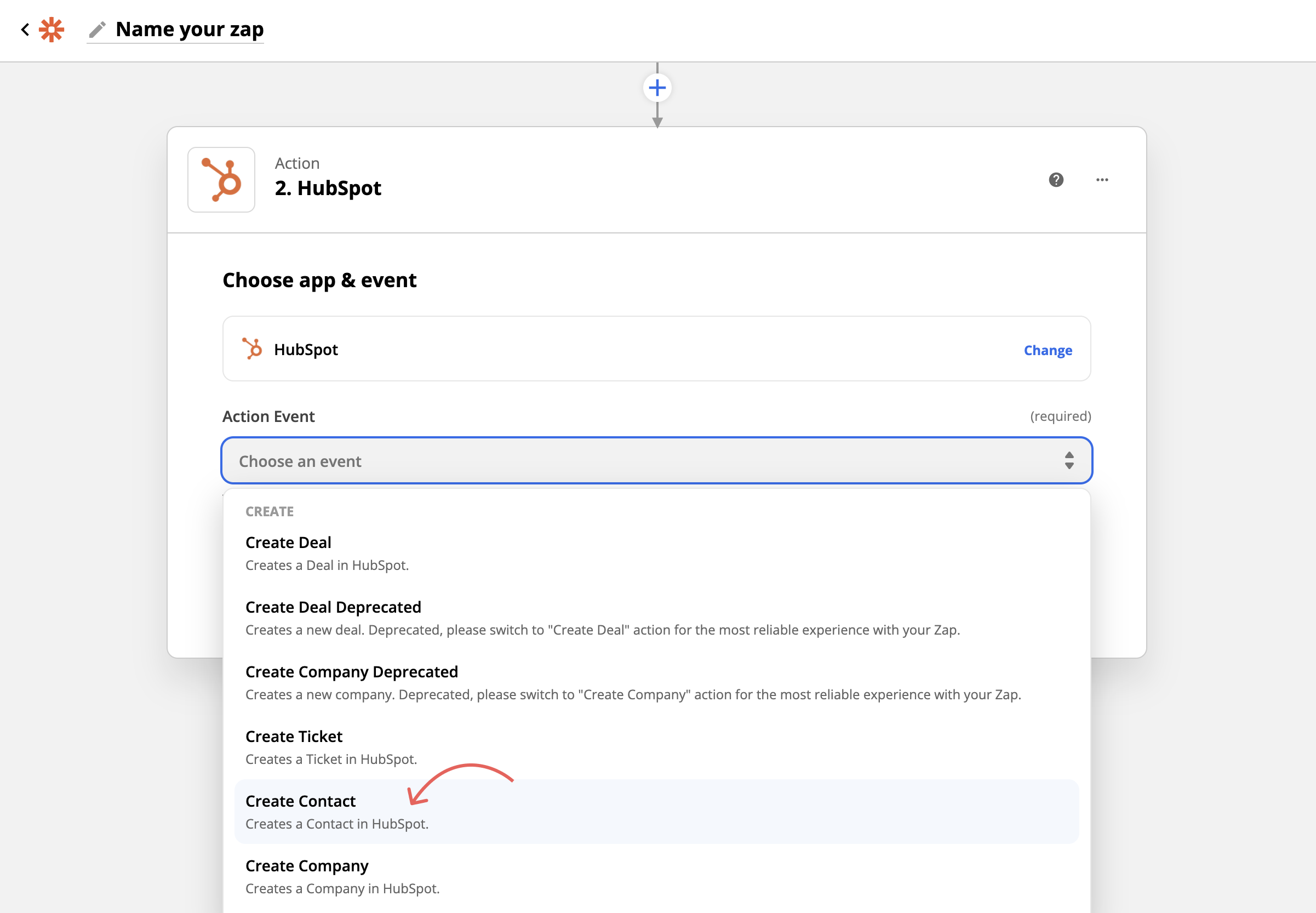Add a step with the blue plus button

point(657,88)
